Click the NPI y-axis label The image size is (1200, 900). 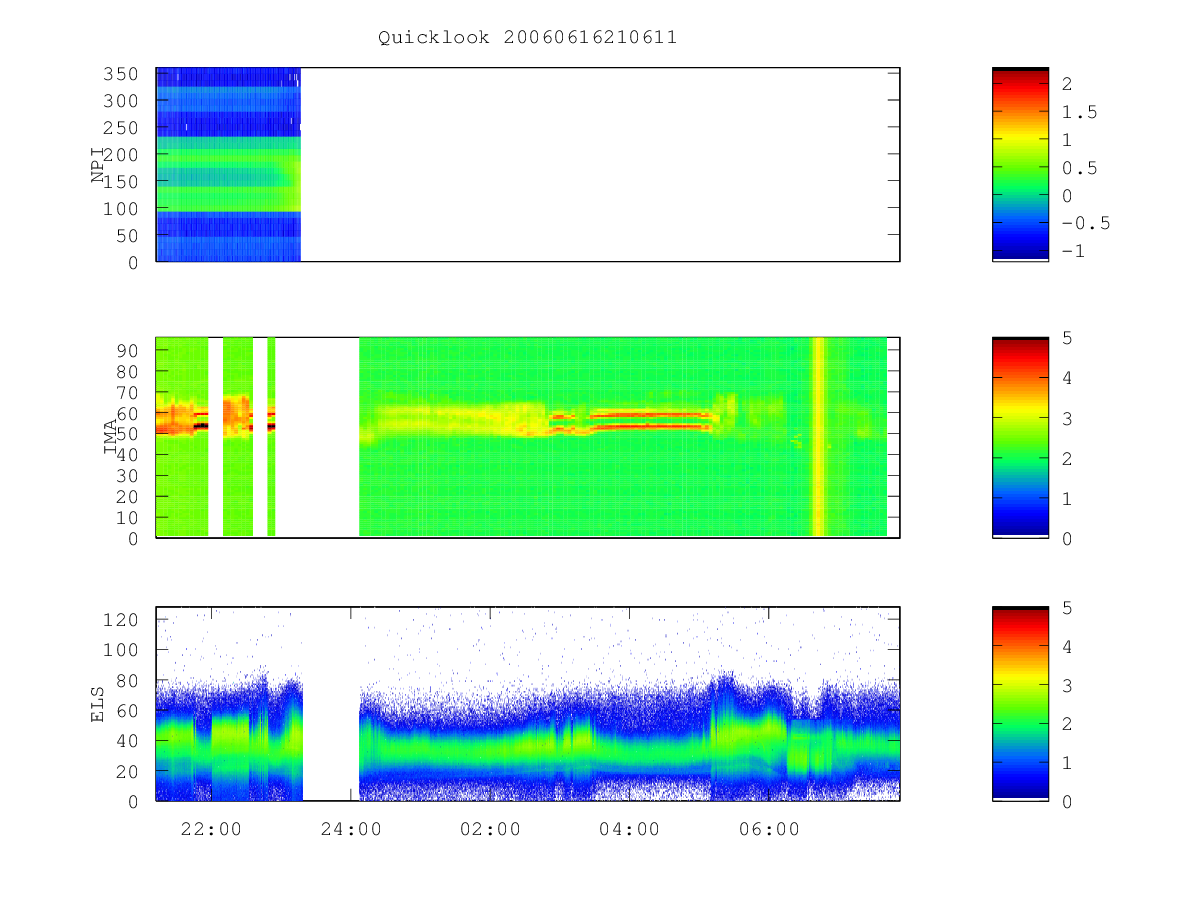(98, 165)
